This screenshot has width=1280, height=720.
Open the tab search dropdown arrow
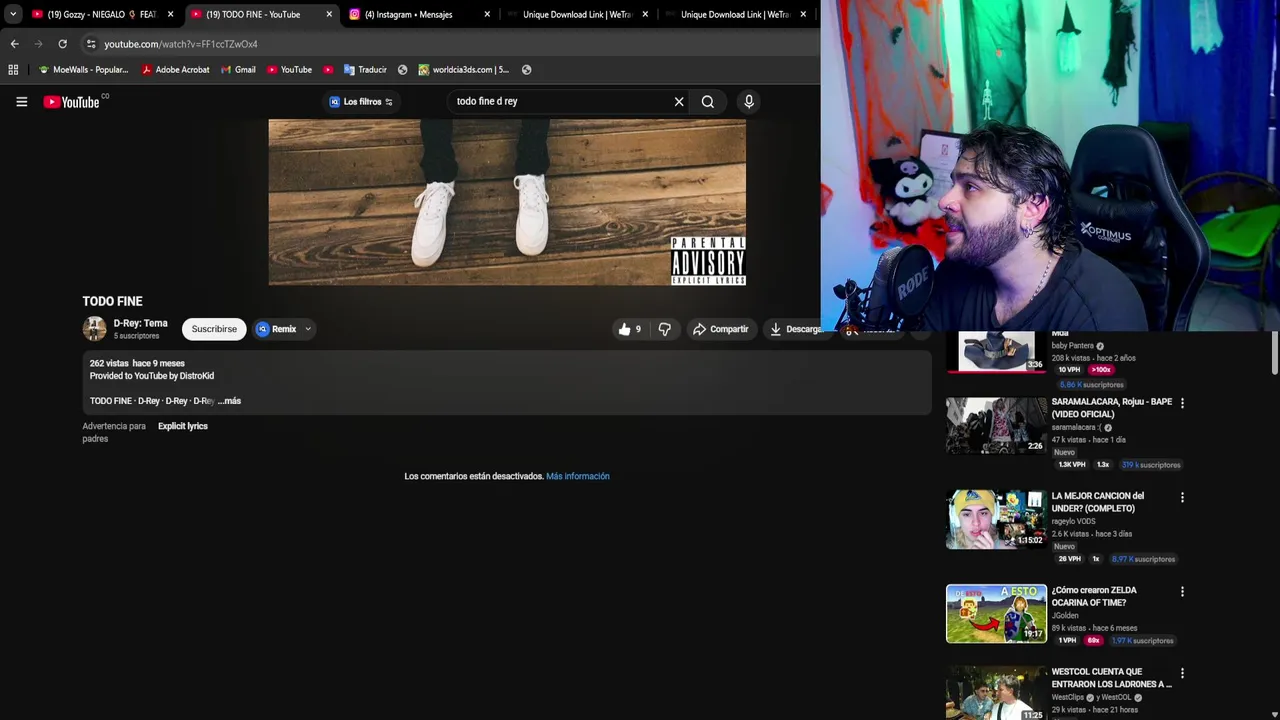(x=12, y=14)
